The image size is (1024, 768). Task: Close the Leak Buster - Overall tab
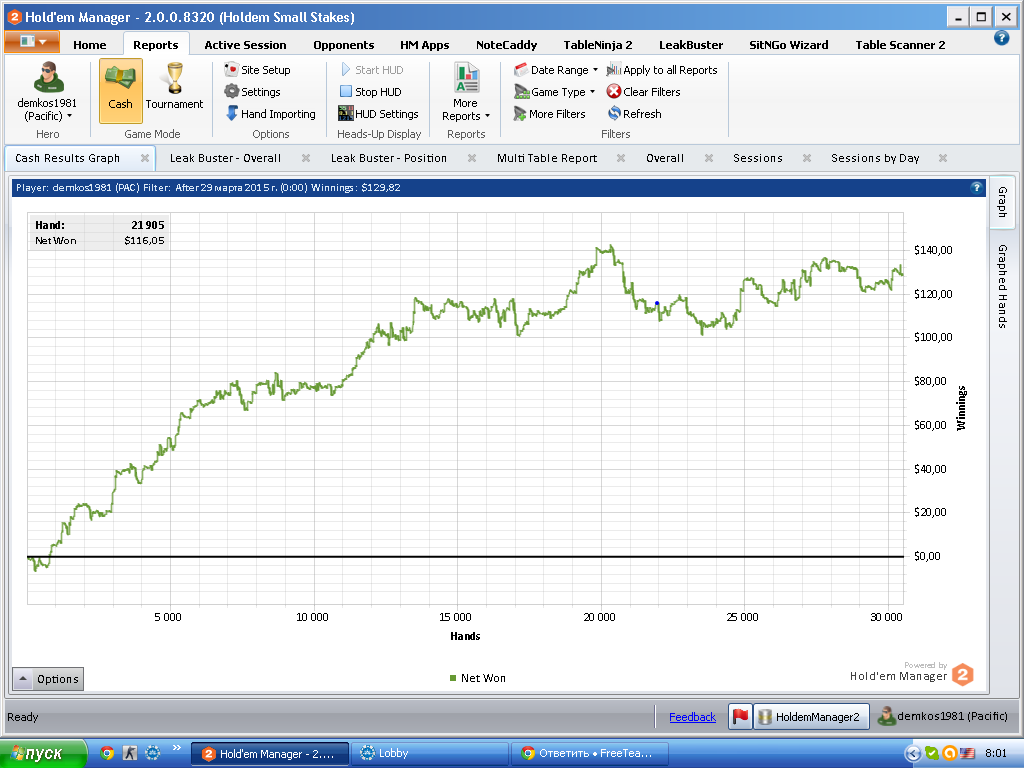point(306,158)
